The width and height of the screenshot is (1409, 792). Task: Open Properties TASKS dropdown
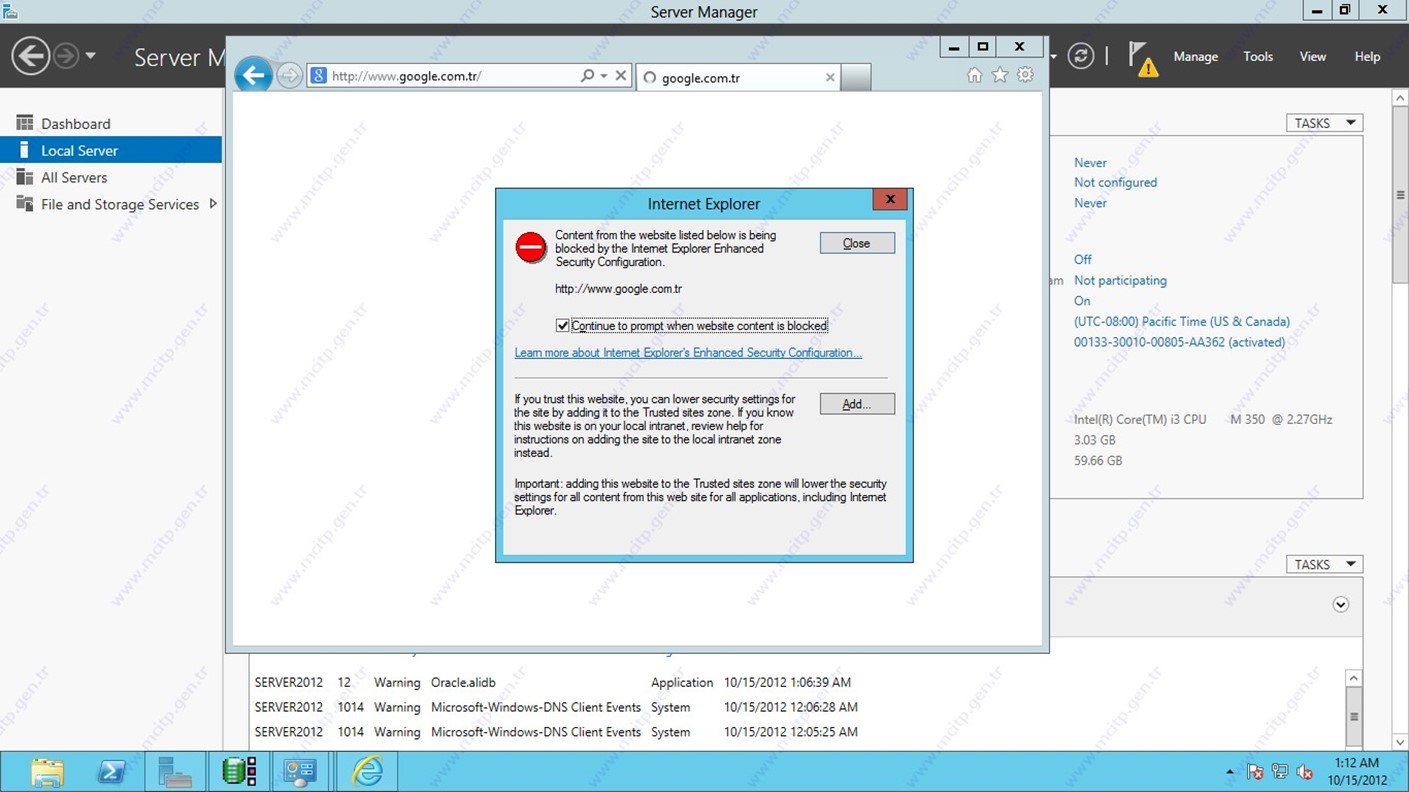[1325, 123]
